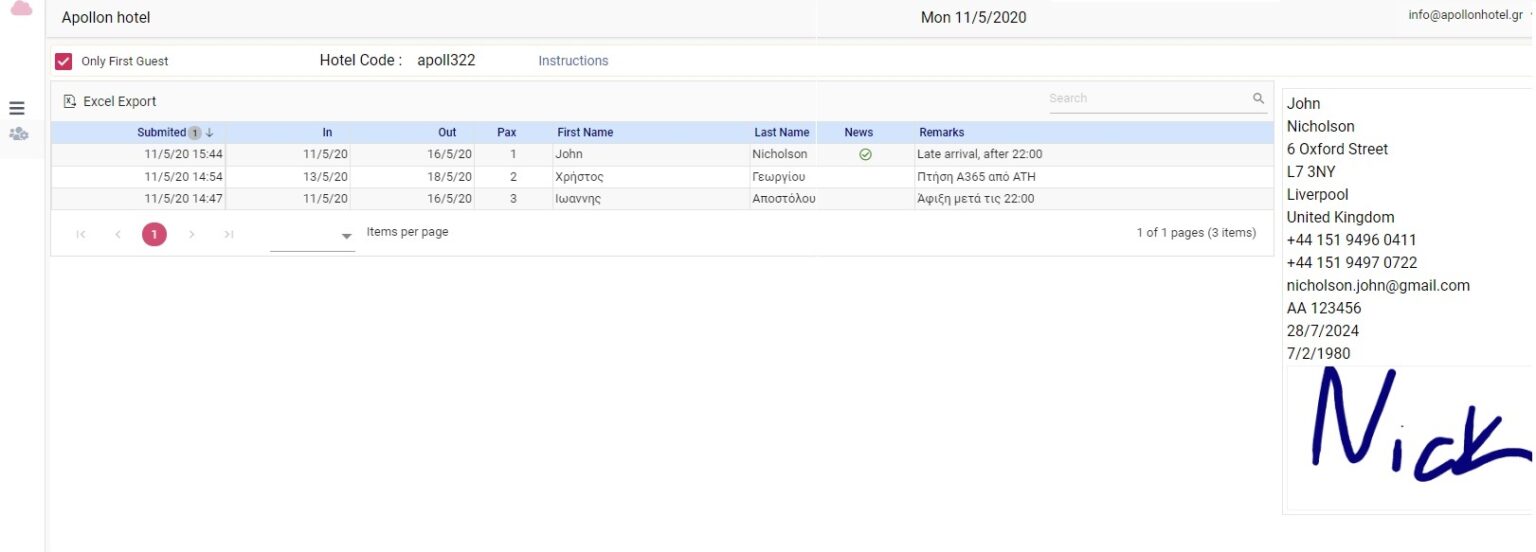The height and width of the screenshot is (552, 1536).
Task: Open the Items per page dropdown
Action: tap(346, 236)
